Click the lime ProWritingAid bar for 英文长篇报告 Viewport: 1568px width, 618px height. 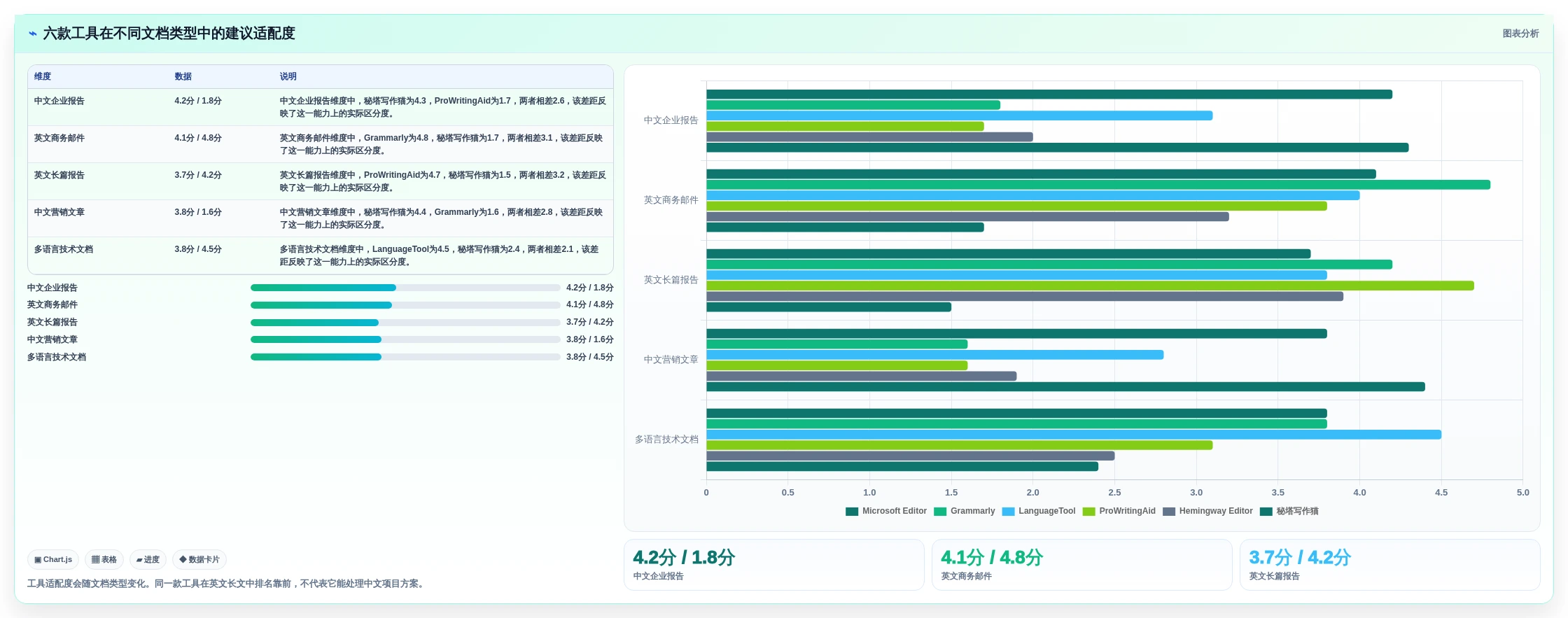(1090, 286)
